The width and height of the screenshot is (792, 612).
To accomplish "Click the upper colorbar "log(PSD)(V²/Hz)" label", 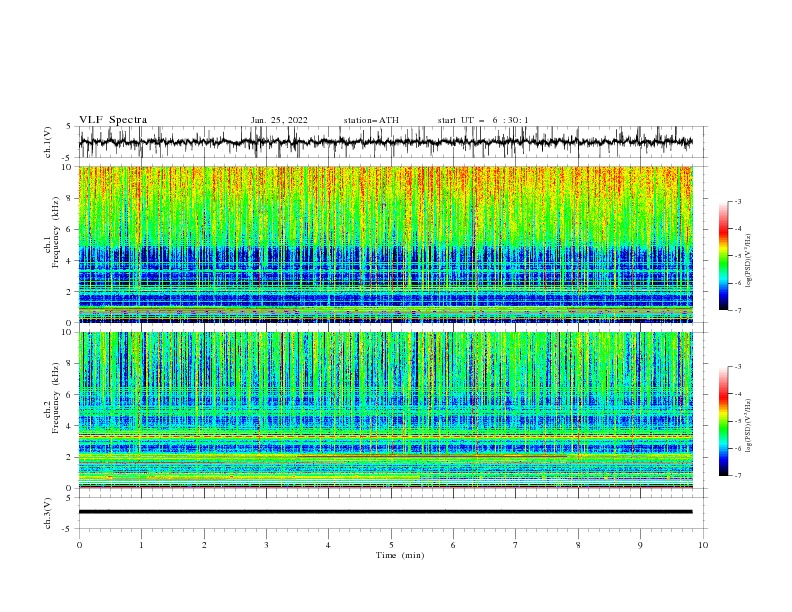I will tap(749, 261).
